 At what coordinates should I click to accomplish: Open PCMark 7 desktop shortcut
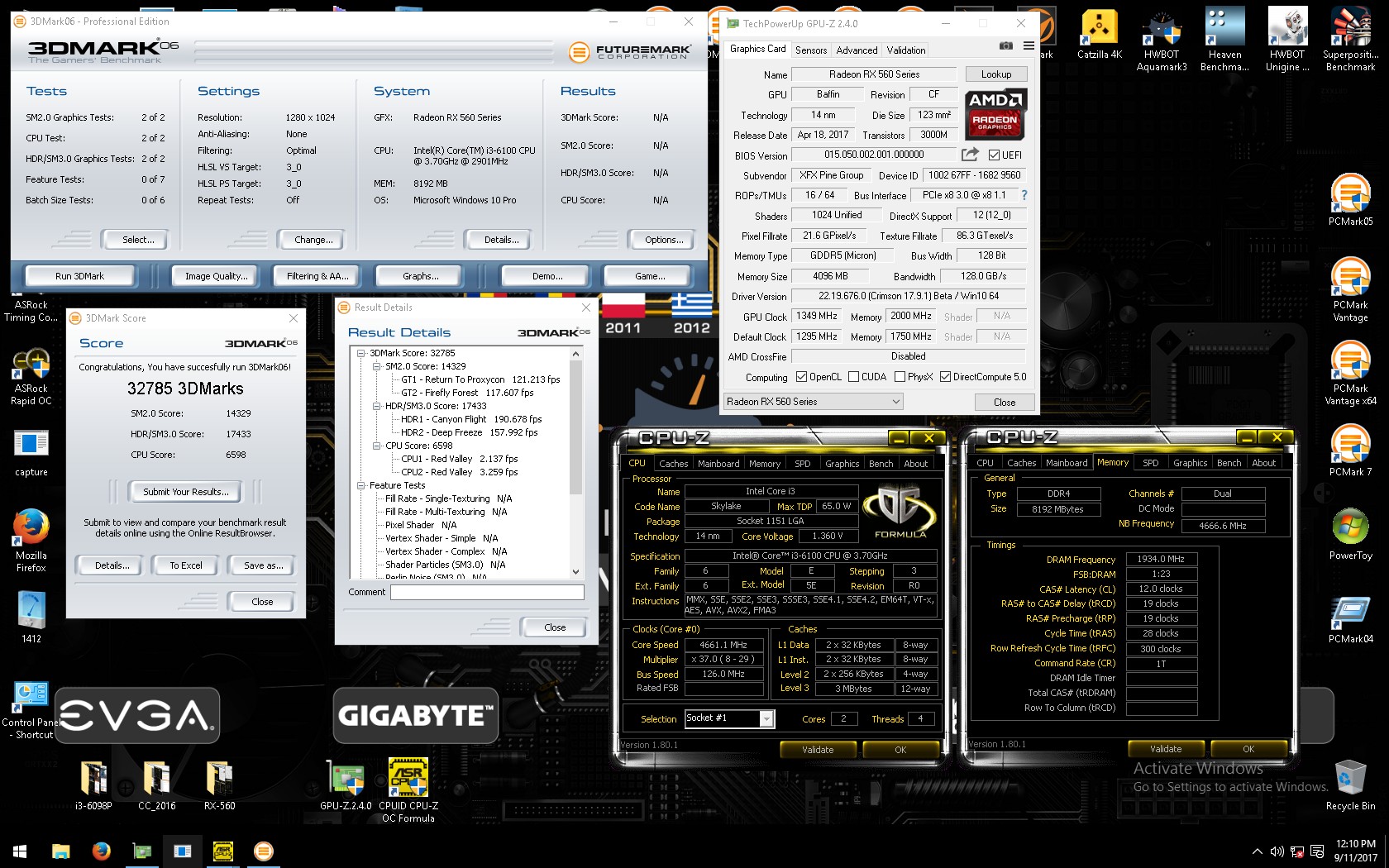click(x=1350, y=451)
